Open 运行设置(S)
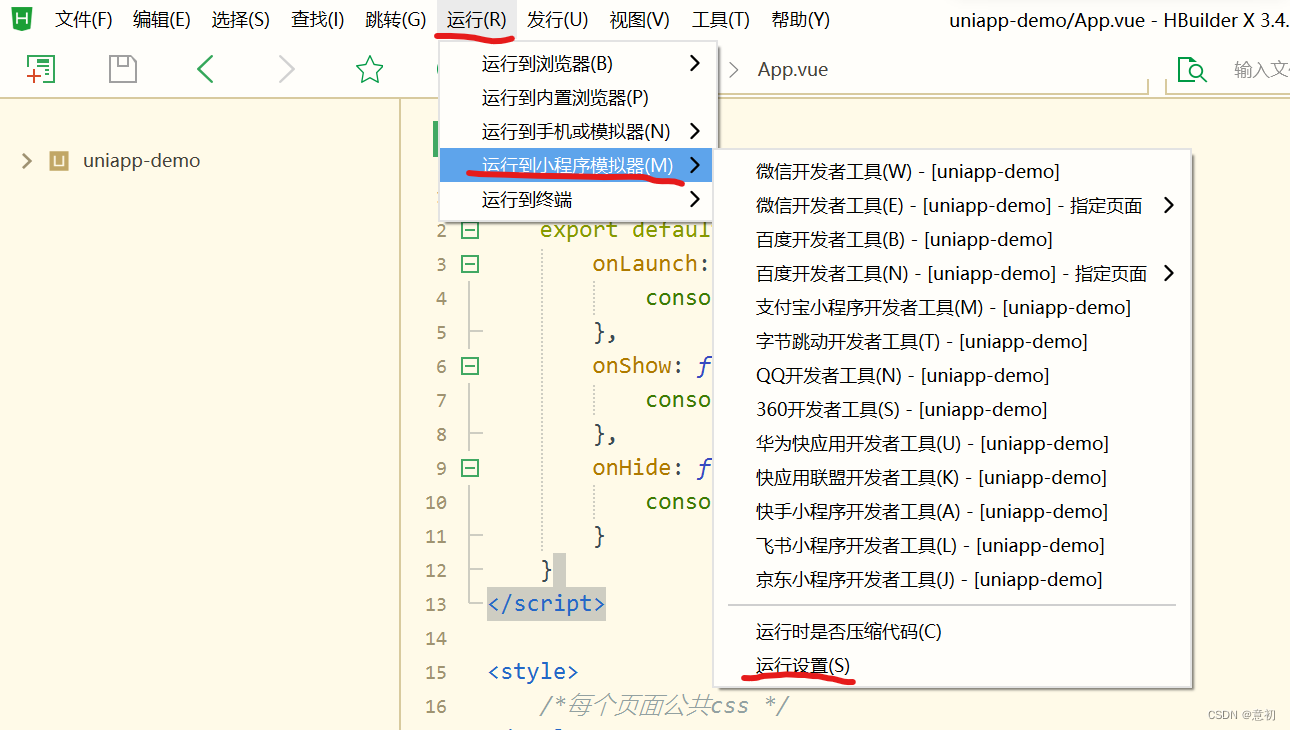Screen dimensions: 1290x730 click(x=953, y=666)
